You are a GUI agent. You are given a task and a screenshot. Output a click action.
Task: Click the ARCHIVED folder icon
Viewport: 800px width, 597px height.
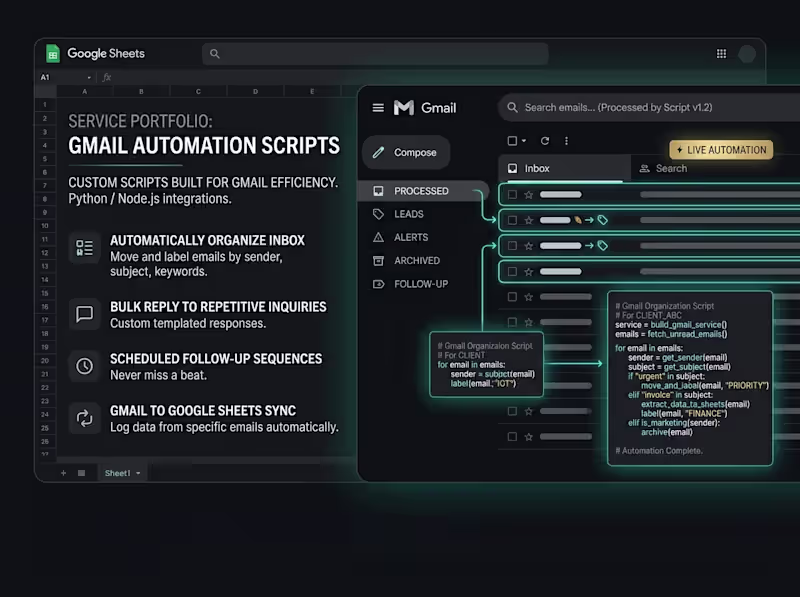377,260
